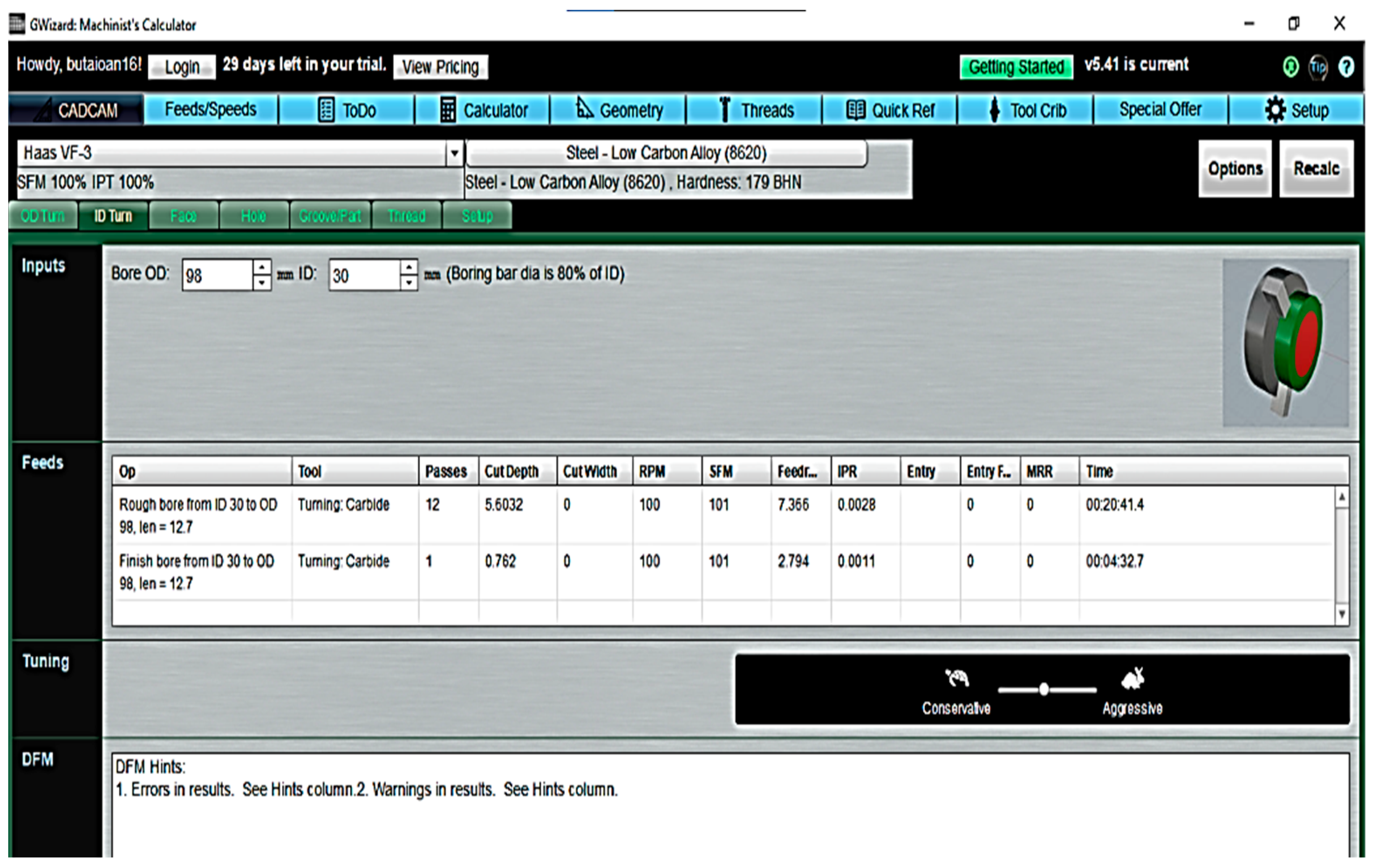Switch to the Groove/Part tab
1375x868 pixels.
click(x=330, y=216)
